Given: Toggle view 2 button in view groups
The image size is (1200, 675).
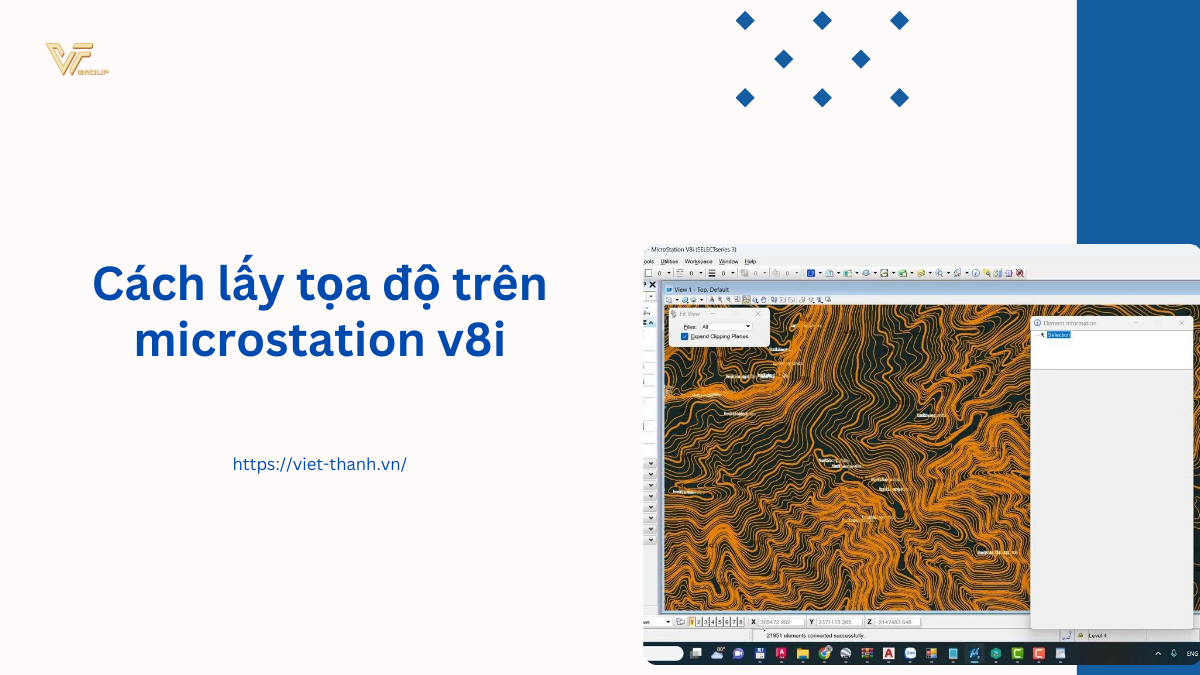Looking at the screenshot, I should (699, 622).
